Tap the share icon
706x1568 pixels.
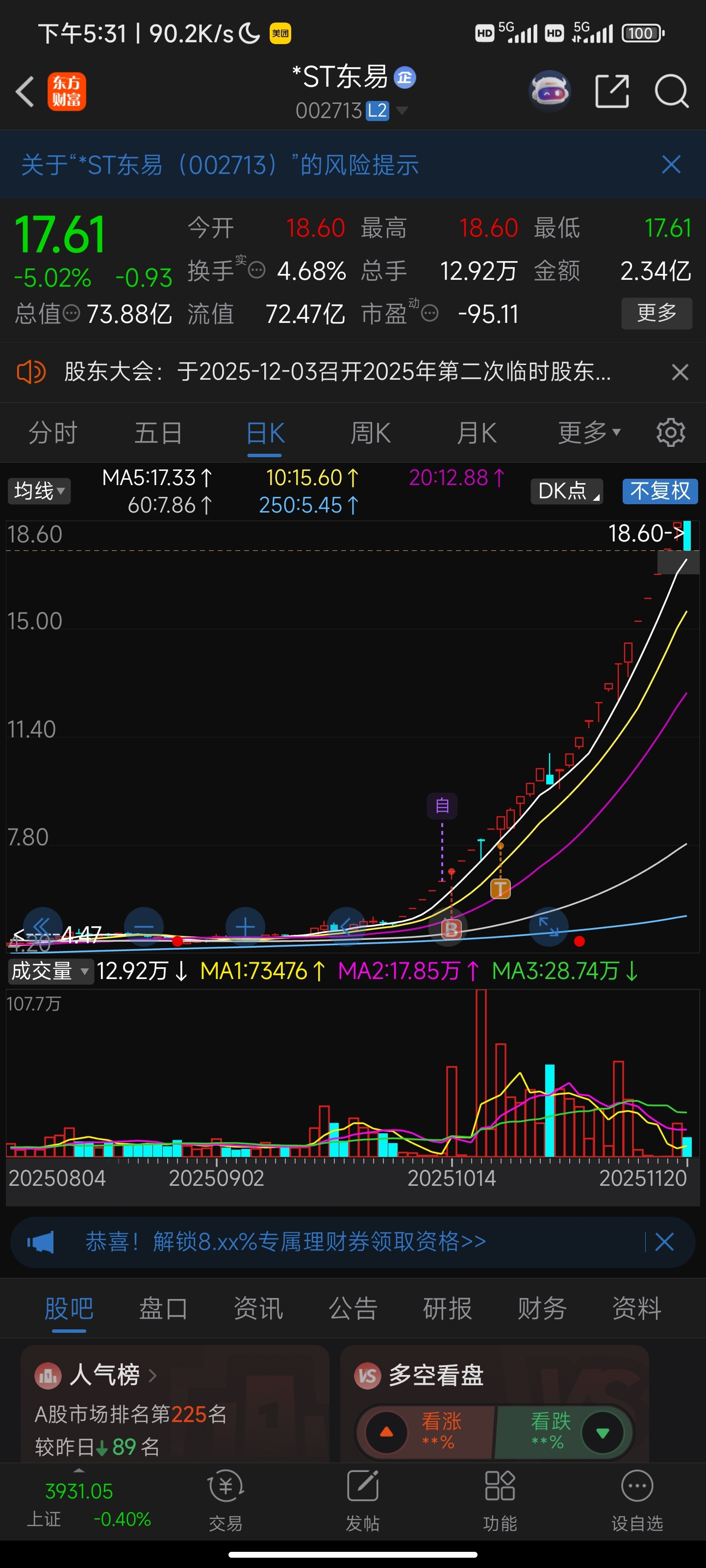tap(611, 92)
